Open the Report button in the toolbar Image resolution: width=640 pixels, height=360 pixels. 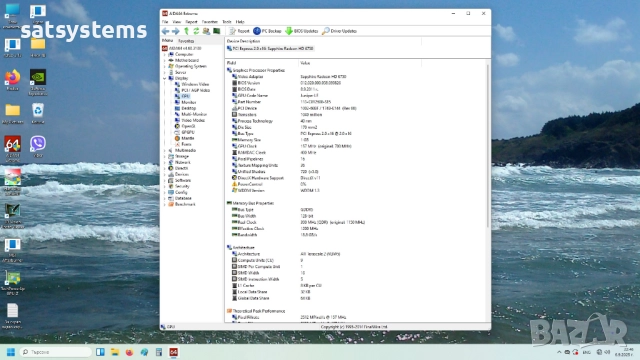239,31
